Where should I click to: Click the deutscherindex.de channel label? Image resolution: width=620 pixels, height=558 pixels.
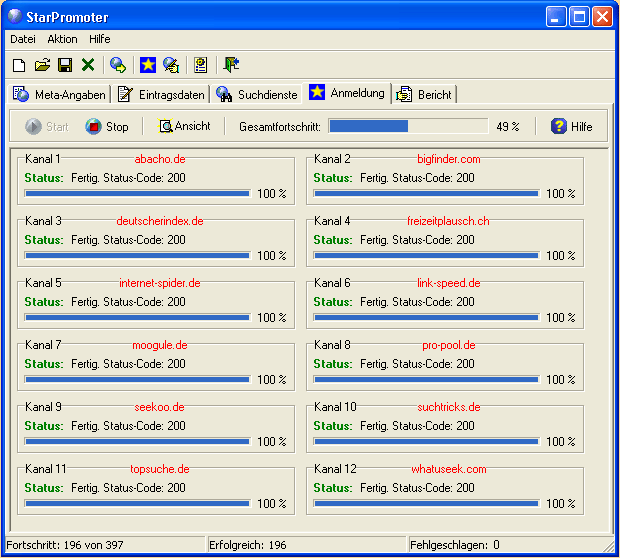[160, 221]
